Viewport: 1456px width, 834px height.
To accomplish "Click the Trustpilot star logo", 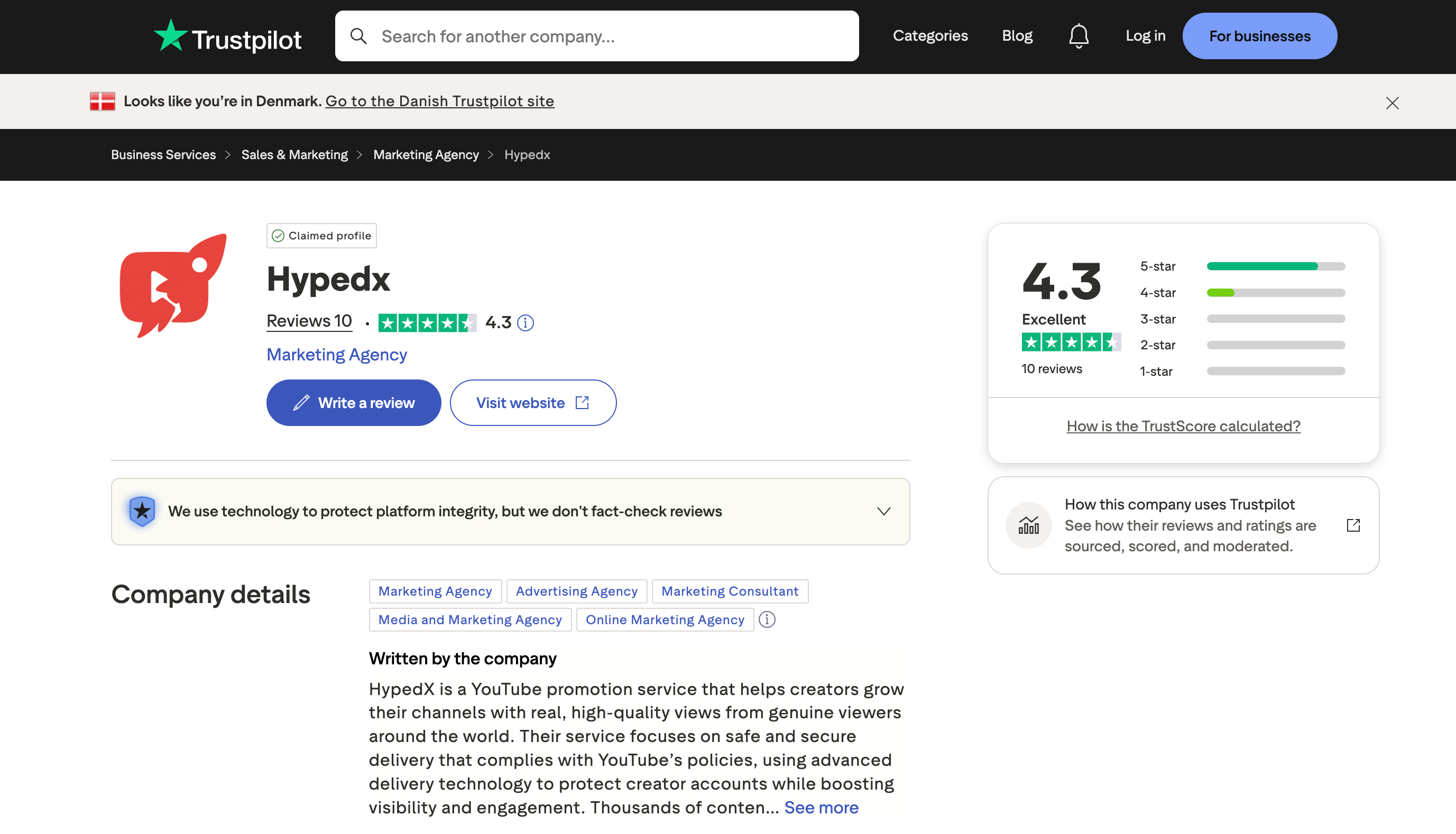I will [x=170, y=36].
